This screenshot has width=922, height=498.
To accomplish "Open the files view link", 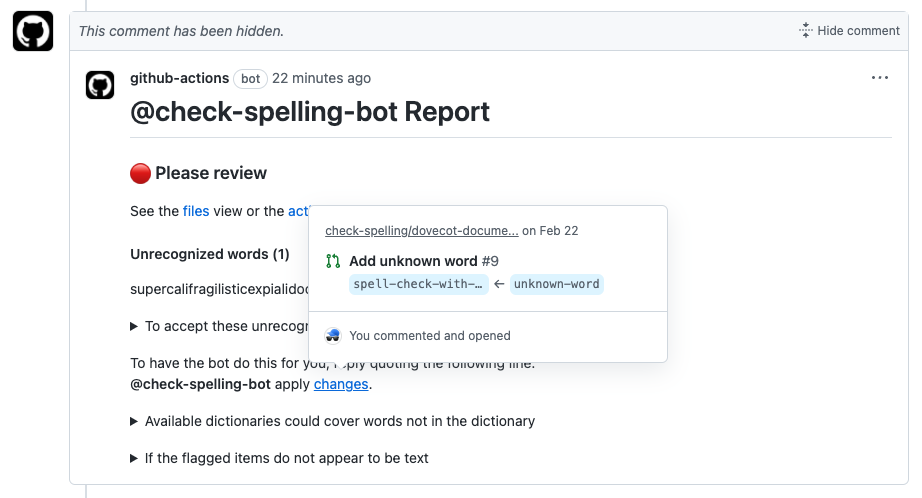I will coord(196,211).
